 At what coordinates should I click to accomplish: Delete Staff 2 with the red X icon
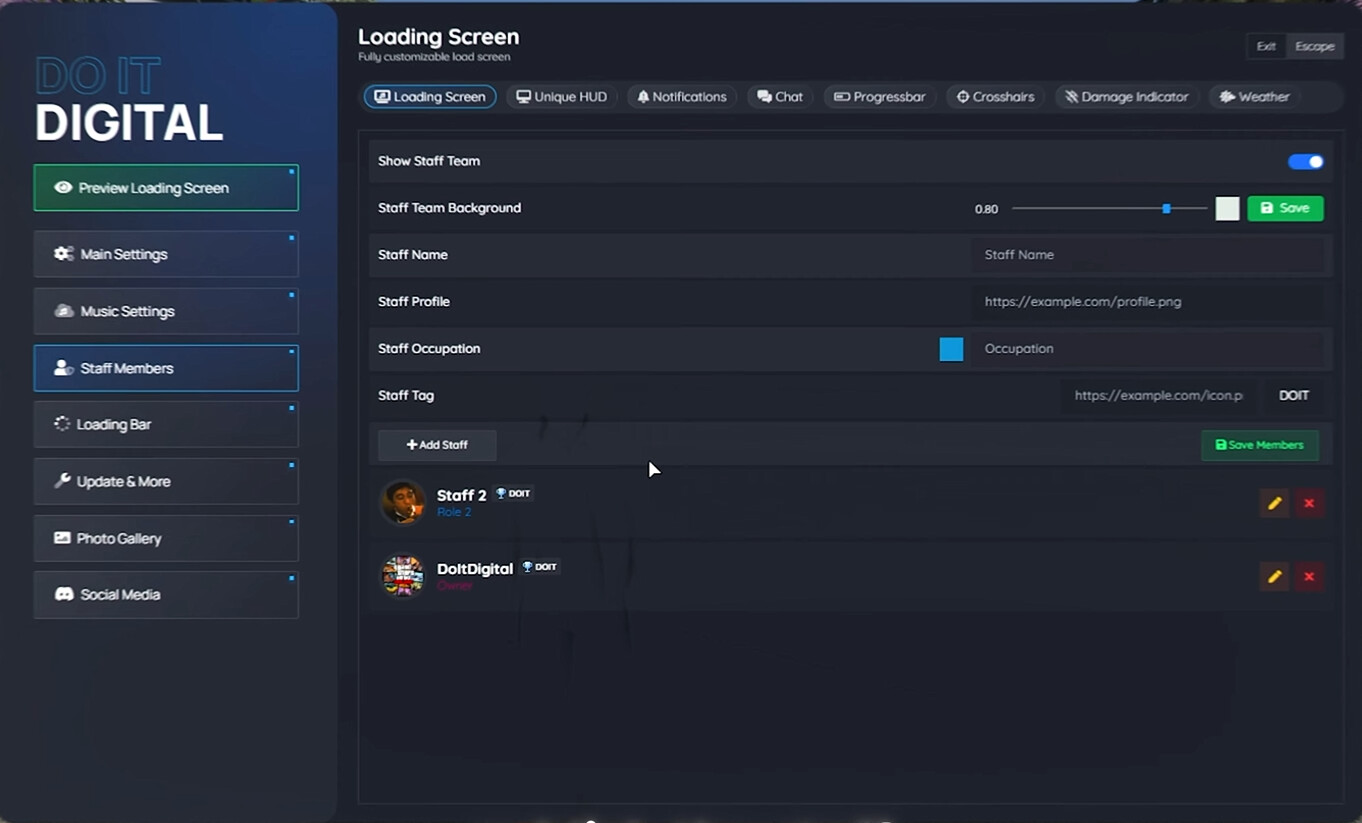(x=1309, y=503)
